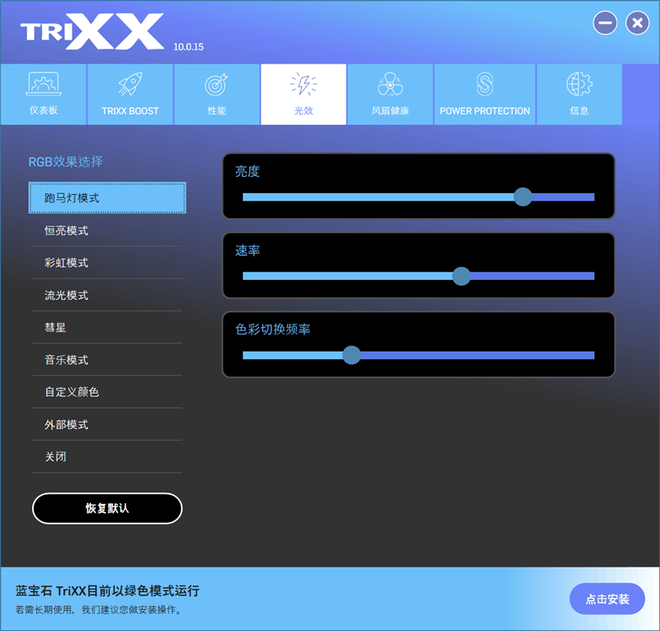660x631 pixels.
Task: Choose 恒亮模式 lighting effect
Action: (107, 231)
